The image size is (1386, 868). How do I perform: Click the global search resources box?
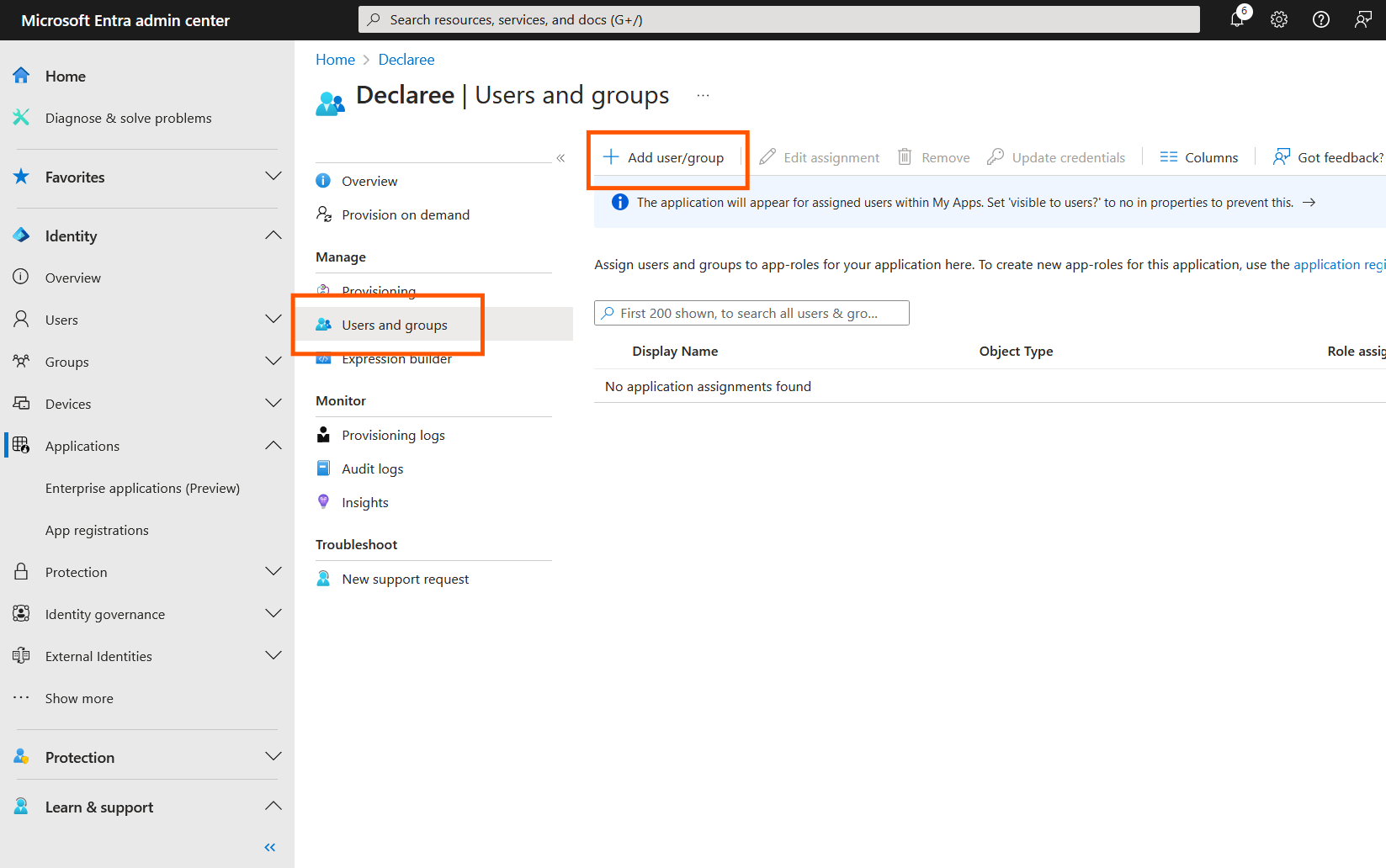click(x=778, y=19)
